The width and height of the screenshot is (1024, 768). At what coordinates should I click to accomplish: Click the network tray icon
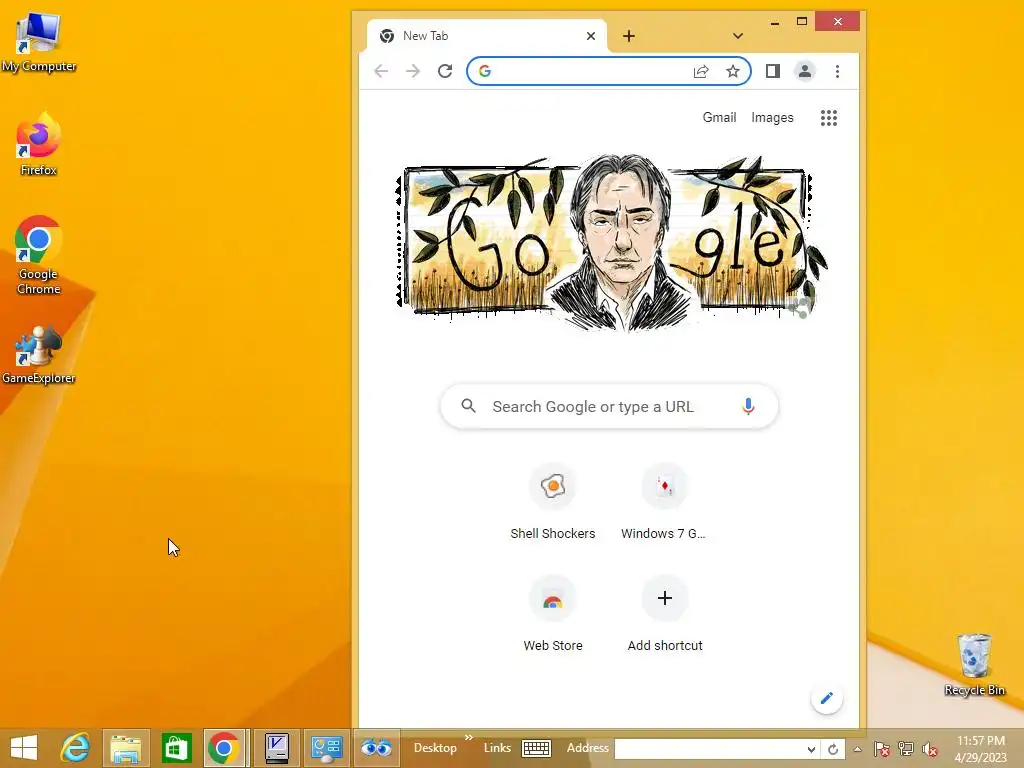(906, 749)
